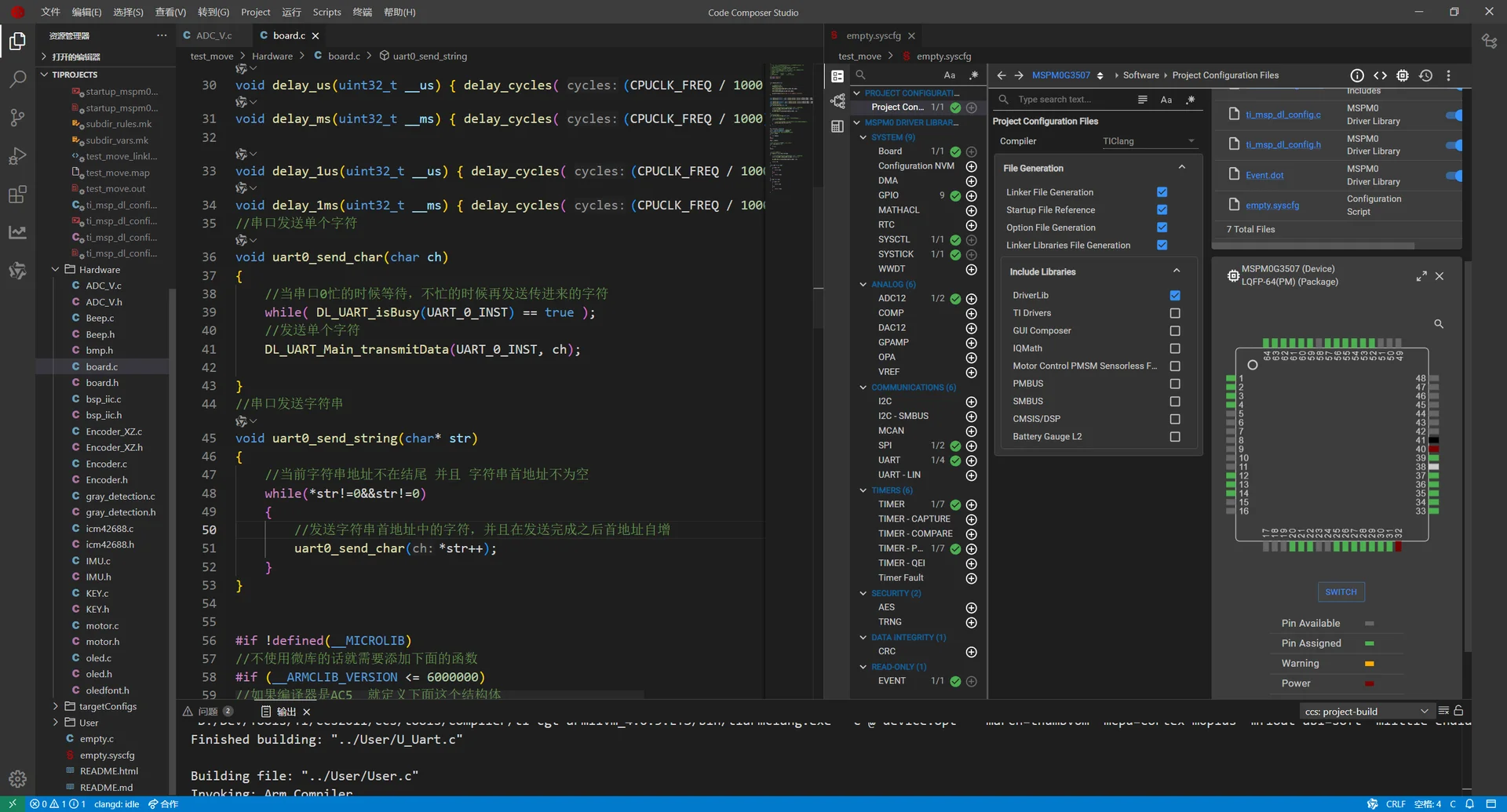The width and height of the screenshot is (1507, 812).
Task: Open the Search view in activity bar
Action: click(17, 79)
